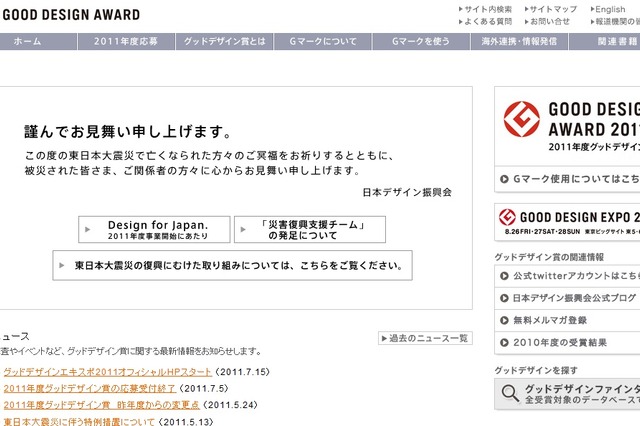Click arrow icon beside 公式twitterアカウント
Screen dimensions: 640x426
[504, 276]
